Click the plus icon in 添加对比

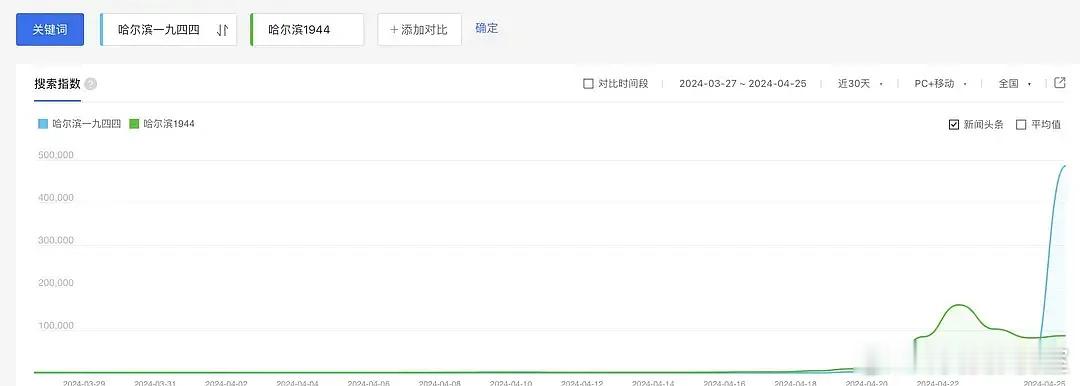point(395,30)
